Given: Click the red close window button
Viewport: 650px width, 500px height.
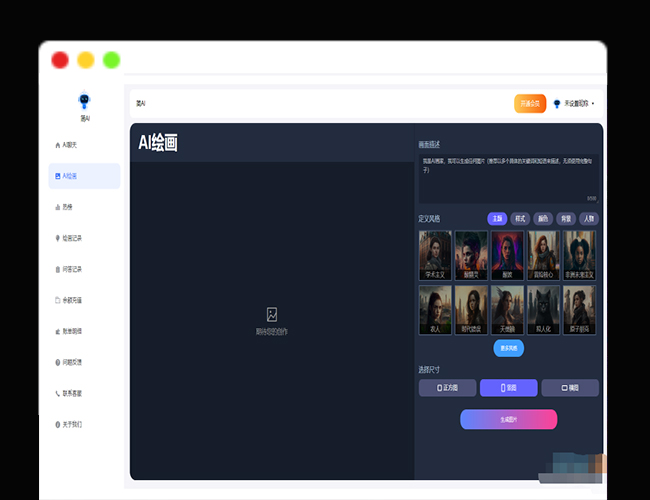Looking at the screenshot, I should (x=60, y=60).
